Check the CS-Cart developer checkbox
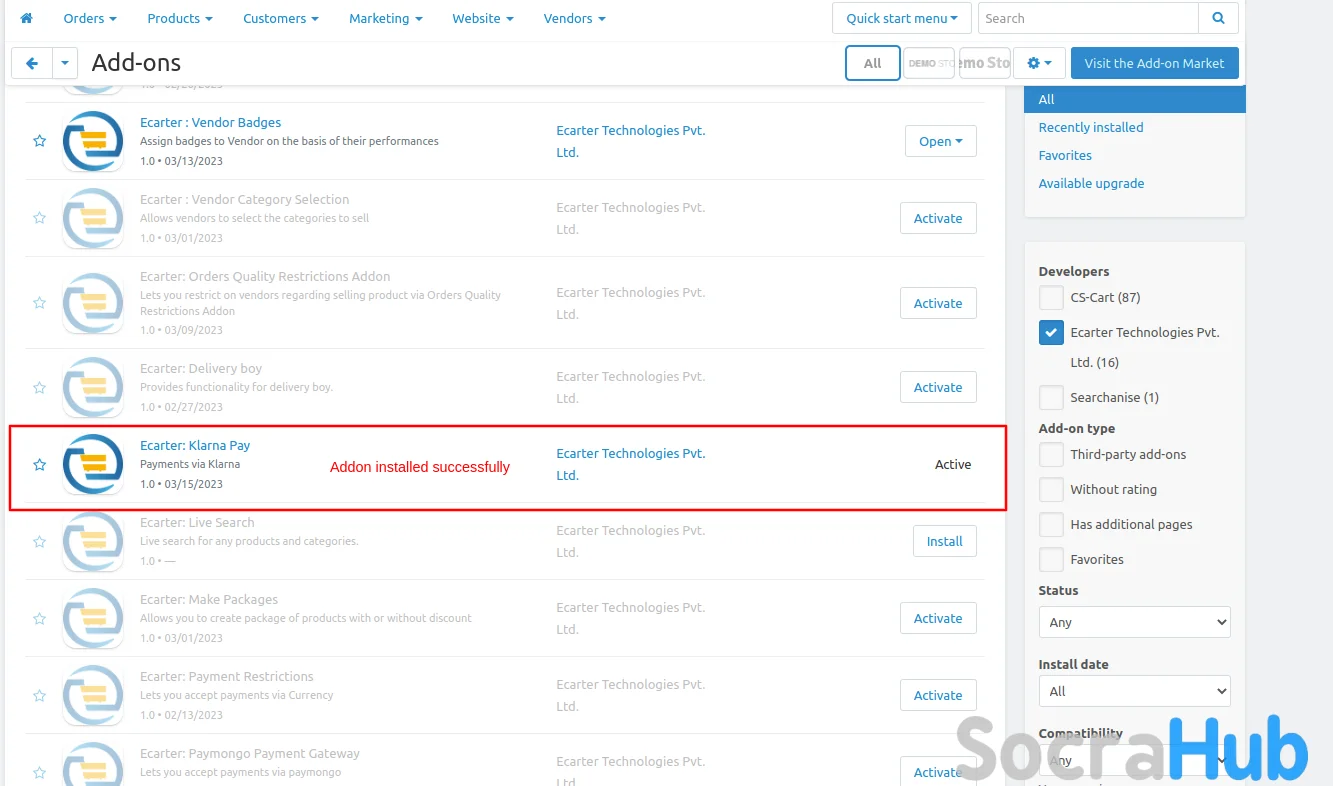Viewport: 1333px width, 786px height. pyautogui.click(x=1051, y=297)
